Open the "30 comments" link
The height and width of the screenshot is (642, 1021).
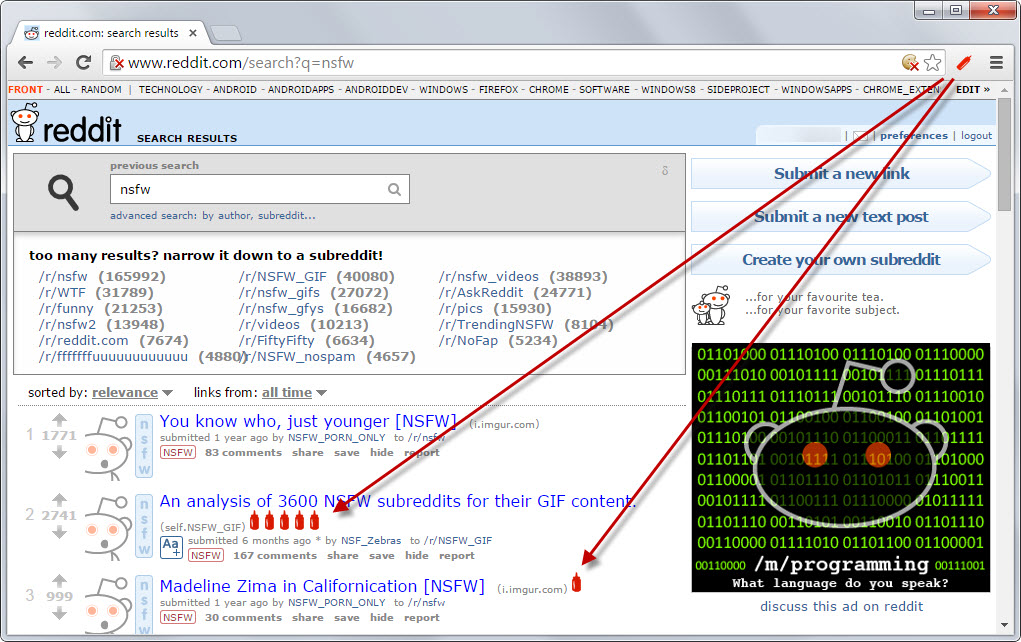[244, 617]
